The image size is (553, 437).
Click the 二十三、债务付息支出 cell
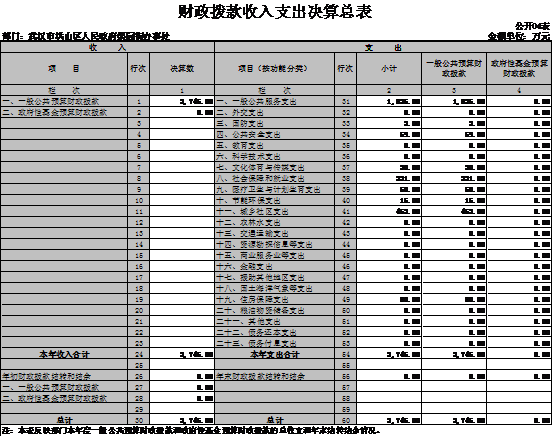[x=274, y=343]
